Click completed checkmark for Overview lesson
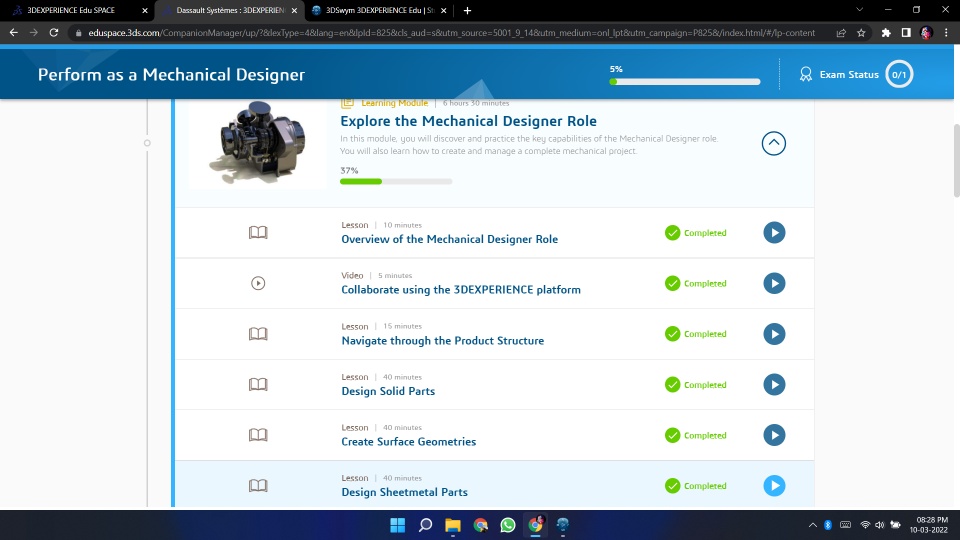Viewport: 960px width, 540px height. click(x=672, y=233)
